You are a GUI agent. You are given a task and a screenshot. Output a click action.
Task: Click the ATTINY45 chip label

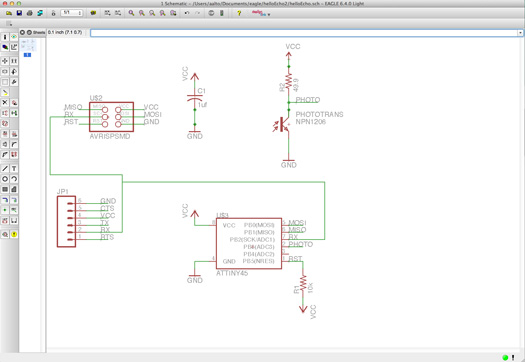point(232,273)
